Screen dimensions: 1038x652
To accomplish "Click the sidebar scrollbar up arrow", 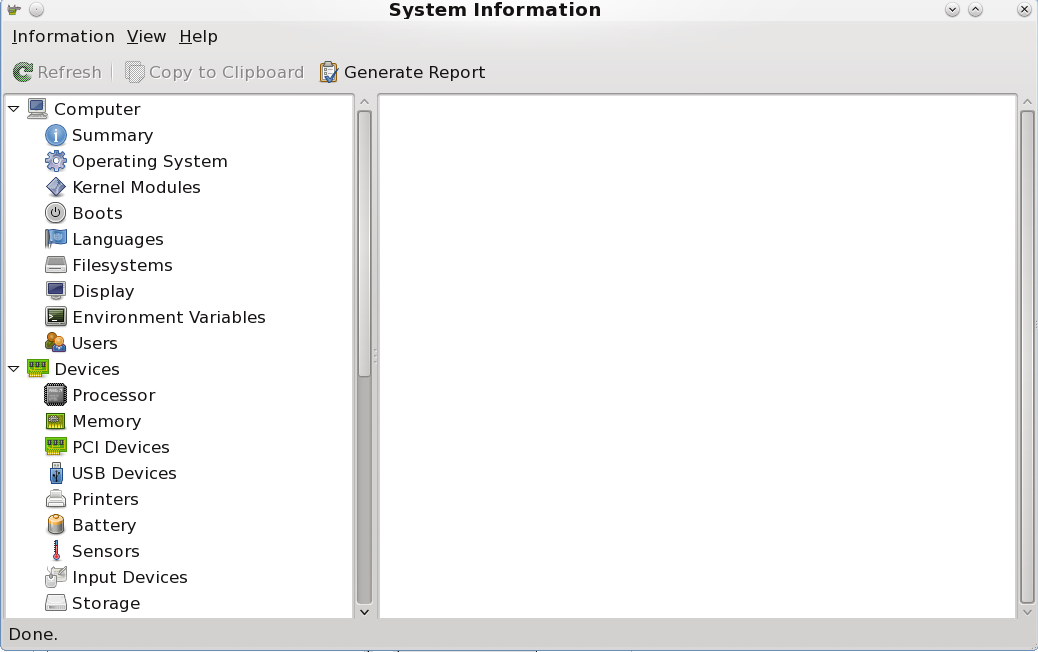I will point(364,102).
